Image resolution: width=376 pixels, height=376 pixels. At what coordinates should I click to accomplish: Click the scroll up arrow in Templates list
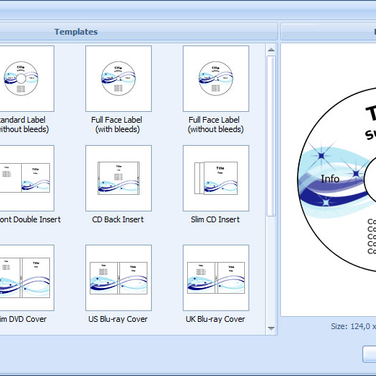pos(271,50)
